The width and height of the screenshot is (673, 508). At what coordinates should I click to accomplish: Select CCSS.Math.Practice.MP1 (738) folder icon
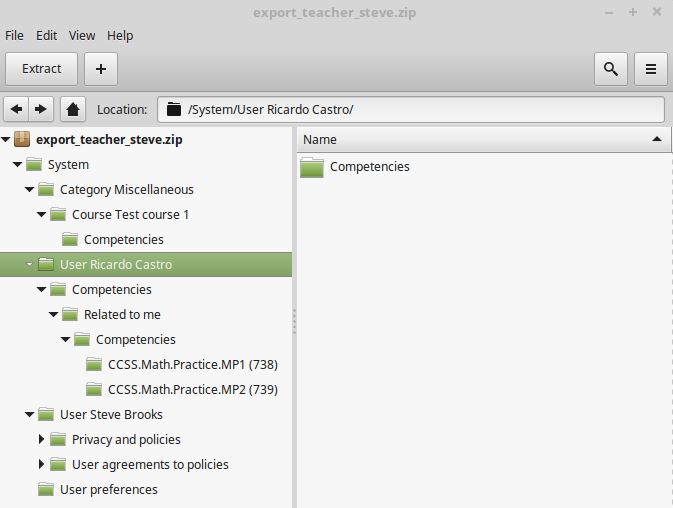[x=94, y=364]
